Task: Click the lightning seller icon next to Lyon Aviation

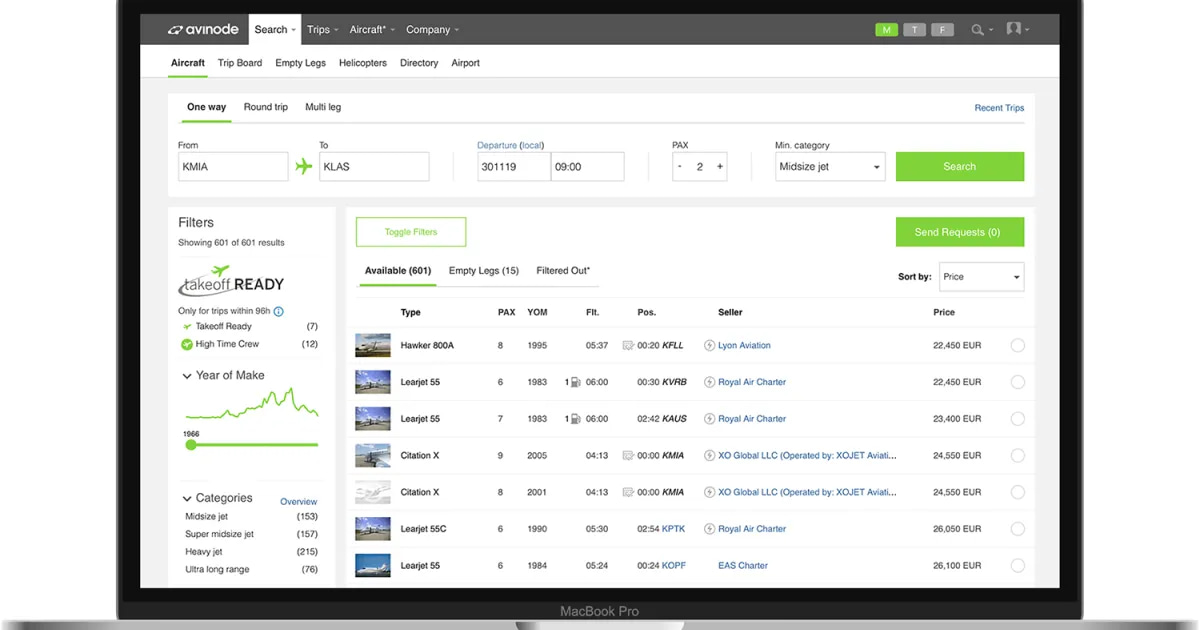Action: pos(709,344)
